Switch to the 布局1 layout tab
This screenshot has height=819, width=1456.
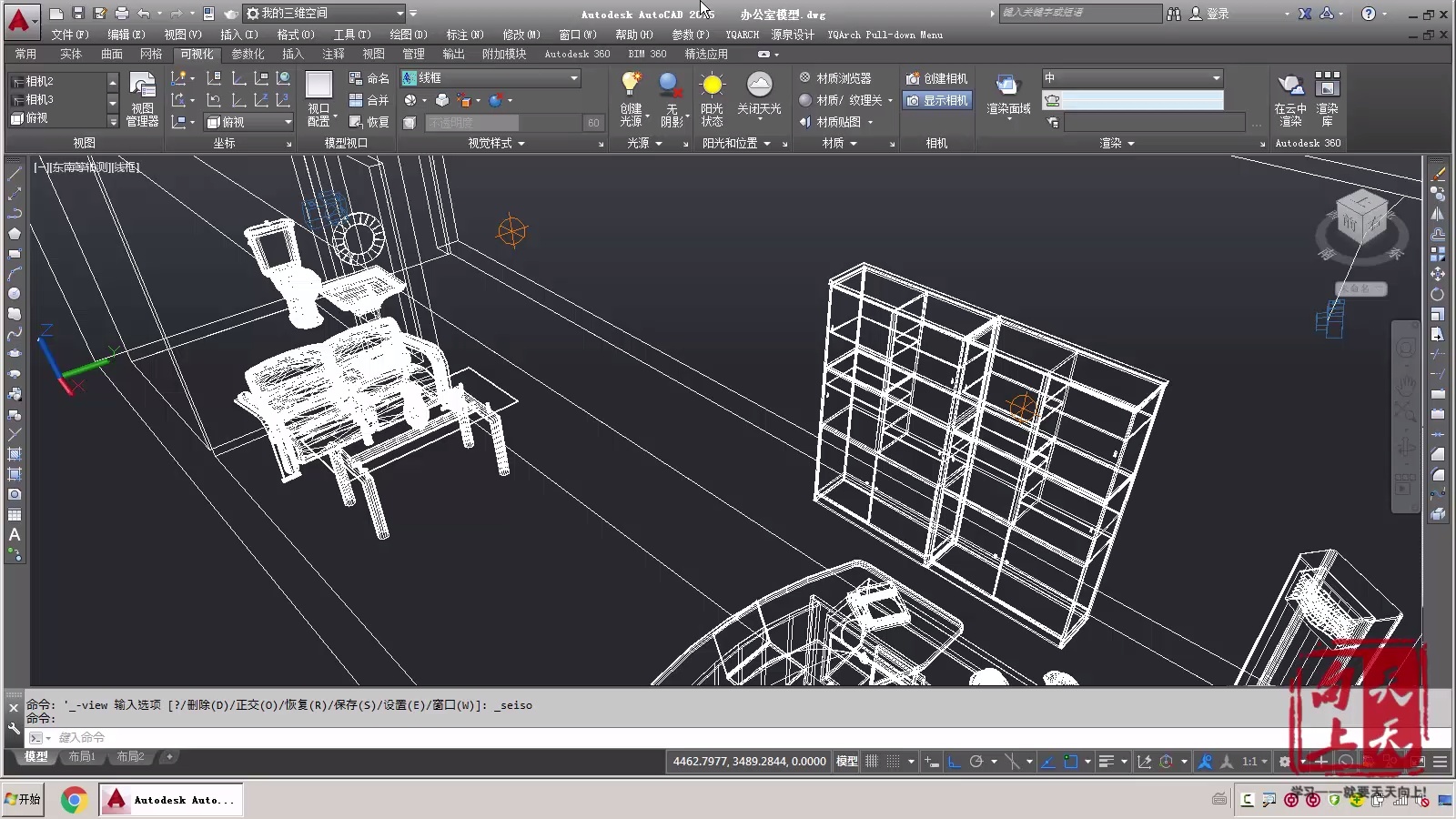[x=82, y=757]
